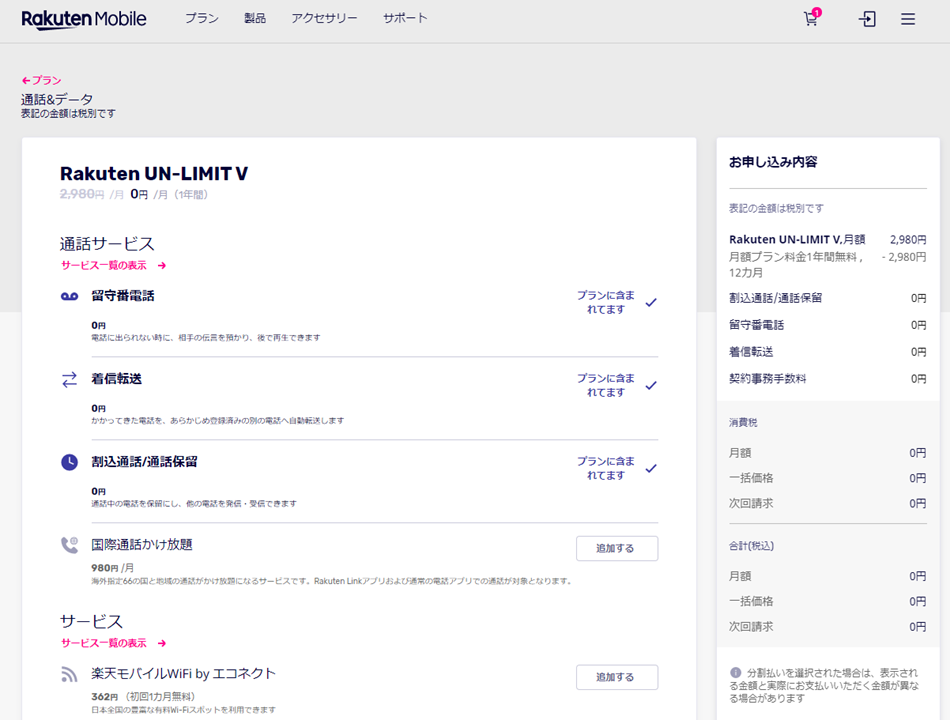Screen dimensions: 950x720
Task: Toggle the checkmark for 着信転送
Action: (651, 385)
